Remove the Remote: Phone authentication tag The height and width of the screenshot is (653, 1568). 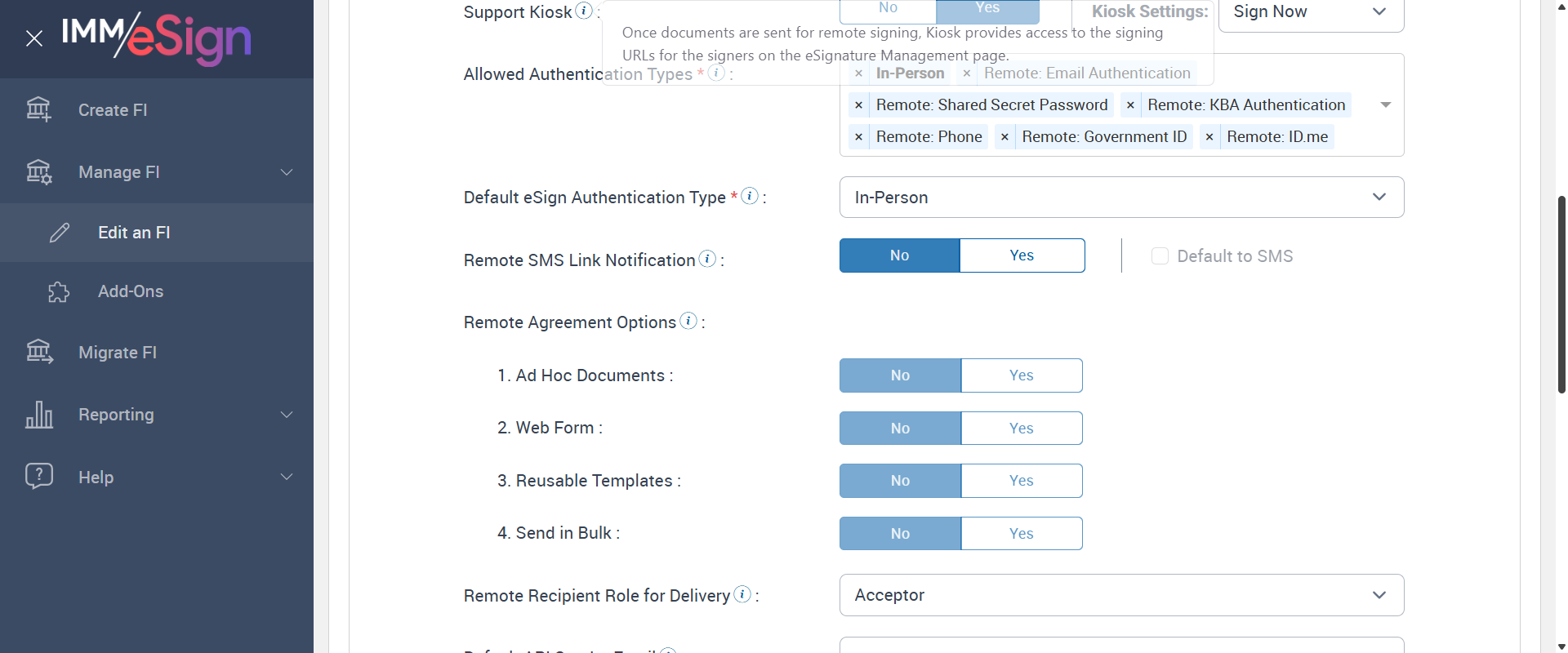[858, 137]
